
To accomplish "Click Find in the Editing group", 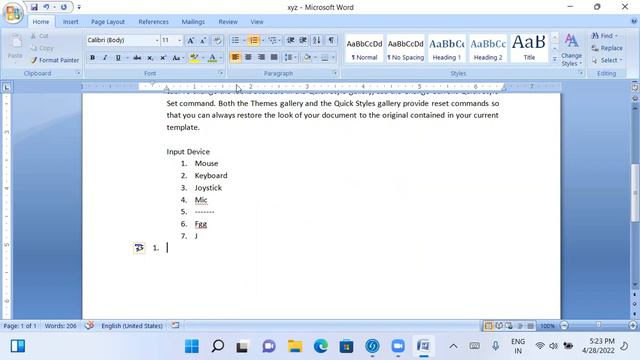I will [605, 36].
